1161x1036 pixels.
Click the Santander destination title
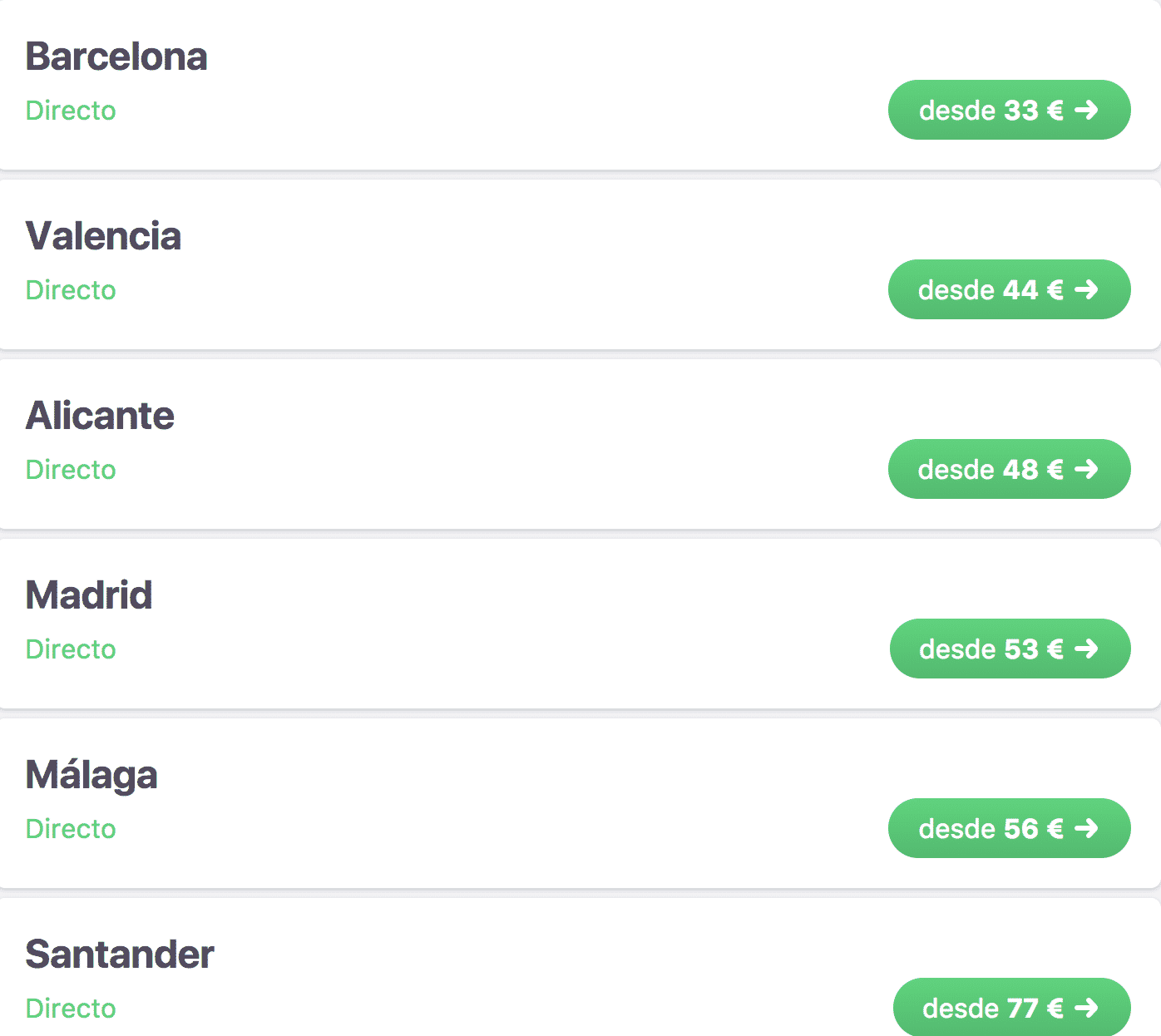[120, 955]
